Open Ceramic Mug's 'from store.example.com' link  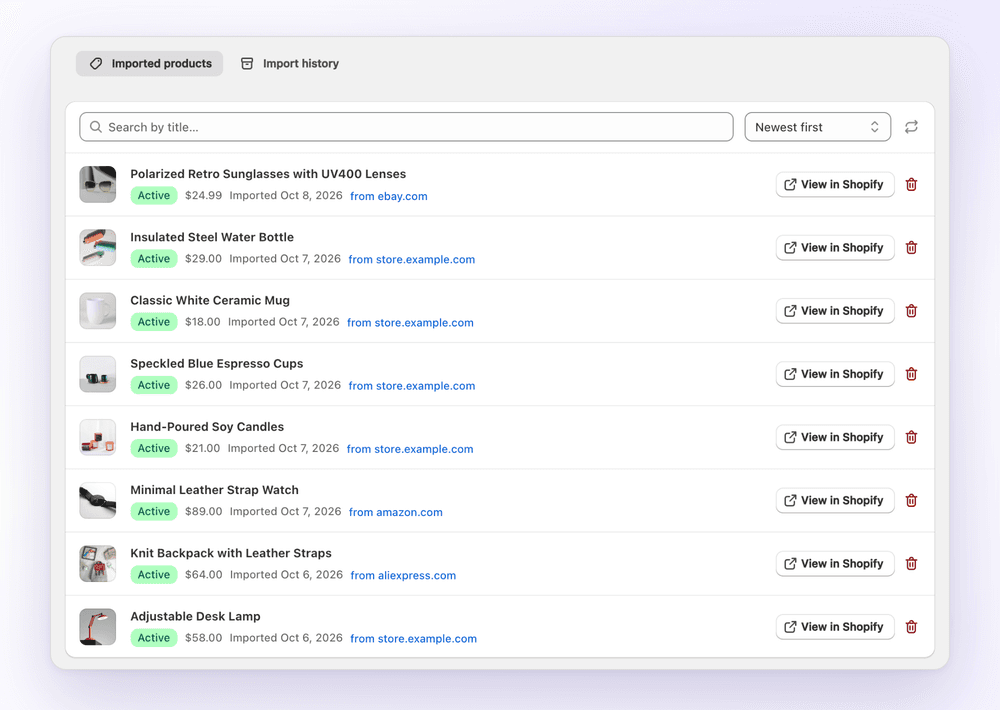pos(410,322)
